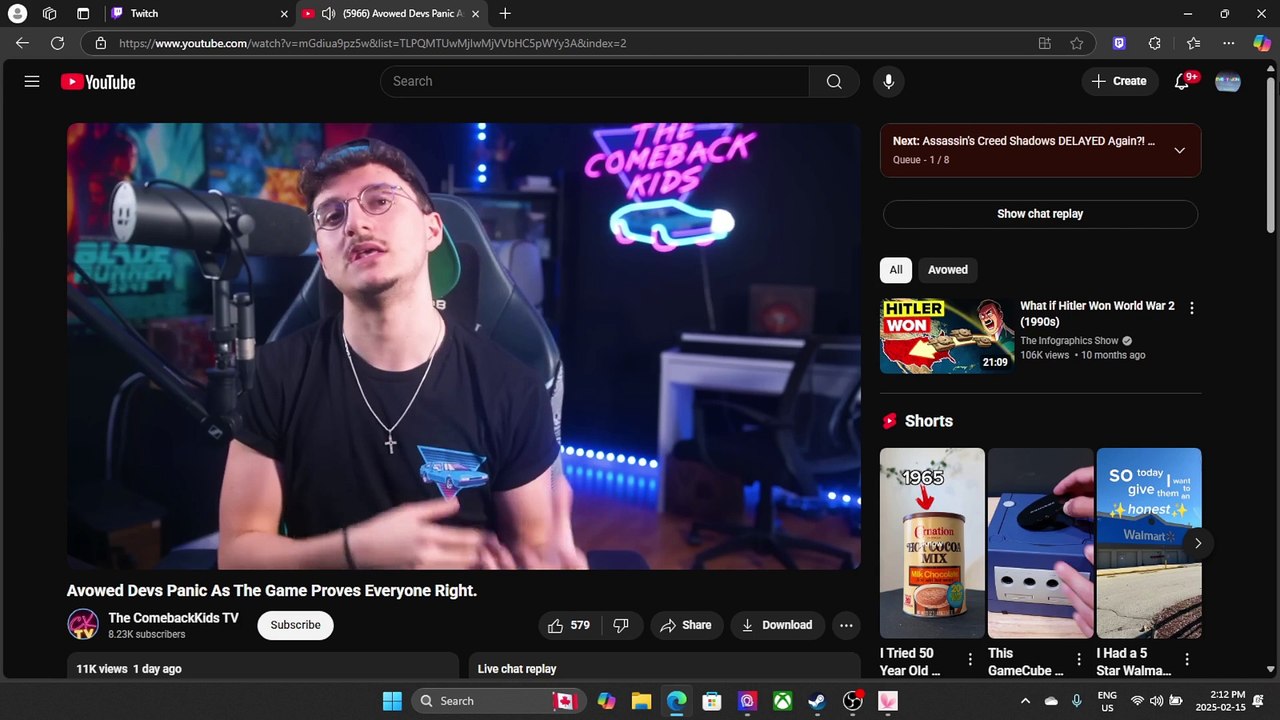Viewport: 1280px width, 720px height.
Task: Show hidden system tray icons
Action: pos(1025,701)
